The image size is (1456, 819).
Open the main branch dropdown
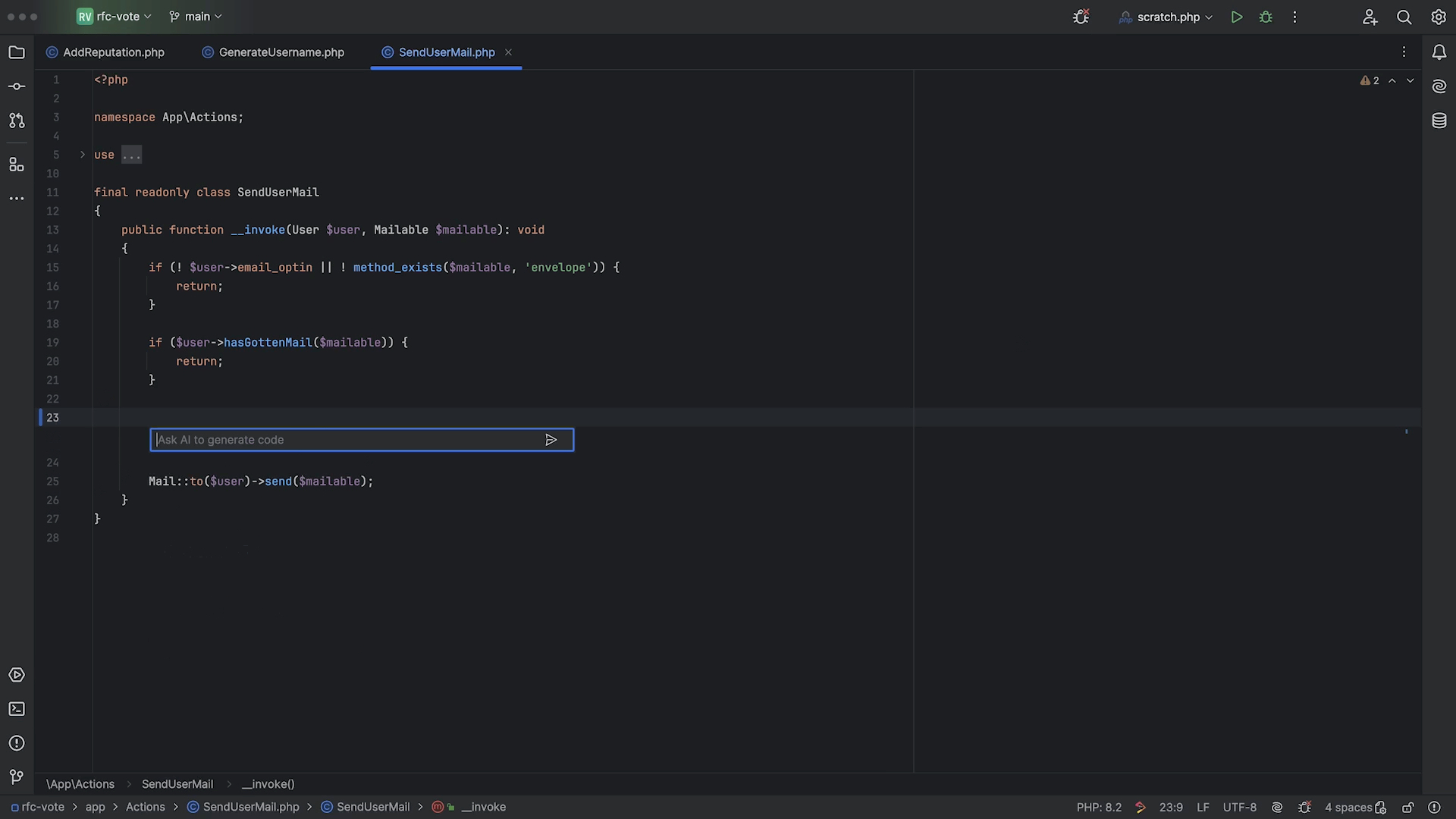click(196, 17)
